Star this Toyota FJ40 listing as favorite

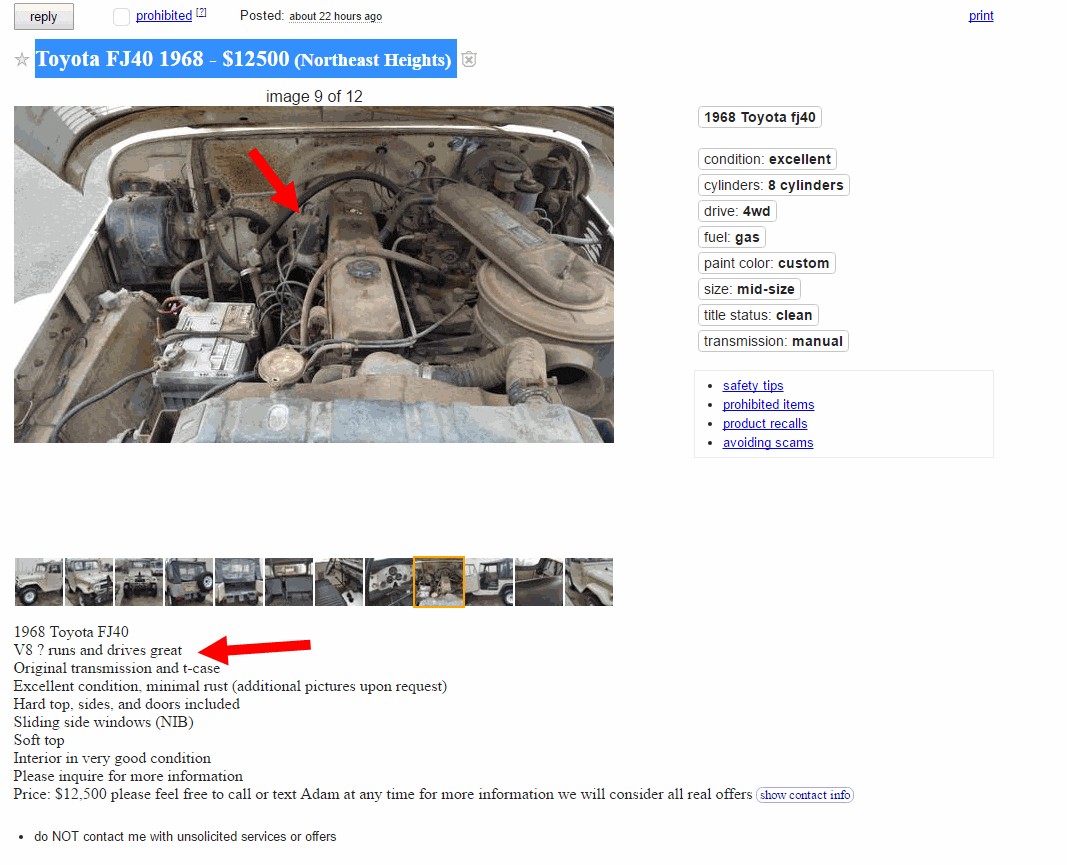click(22, 60)
